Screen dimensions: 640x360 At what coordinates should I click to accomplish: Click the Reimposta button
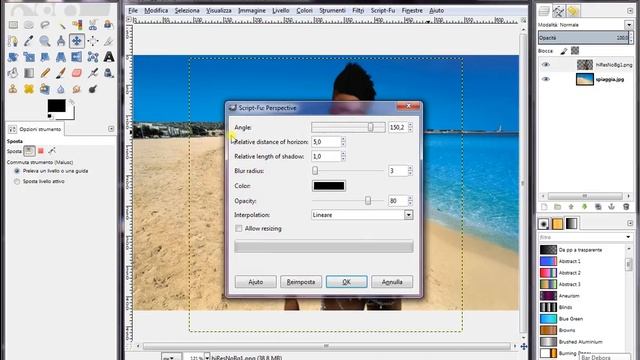301,282
